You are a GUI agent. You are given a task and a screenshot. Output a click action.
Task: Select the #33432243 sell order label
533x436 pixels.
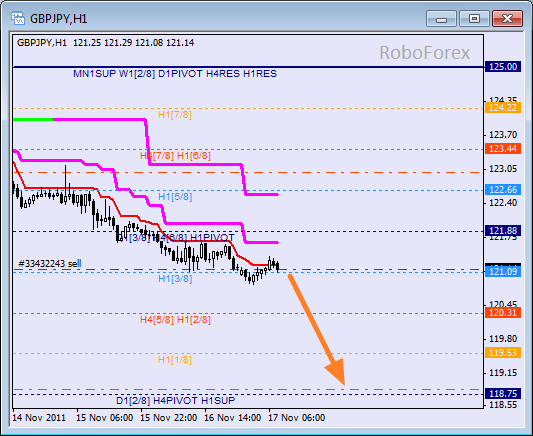click(x=50, y=263)
